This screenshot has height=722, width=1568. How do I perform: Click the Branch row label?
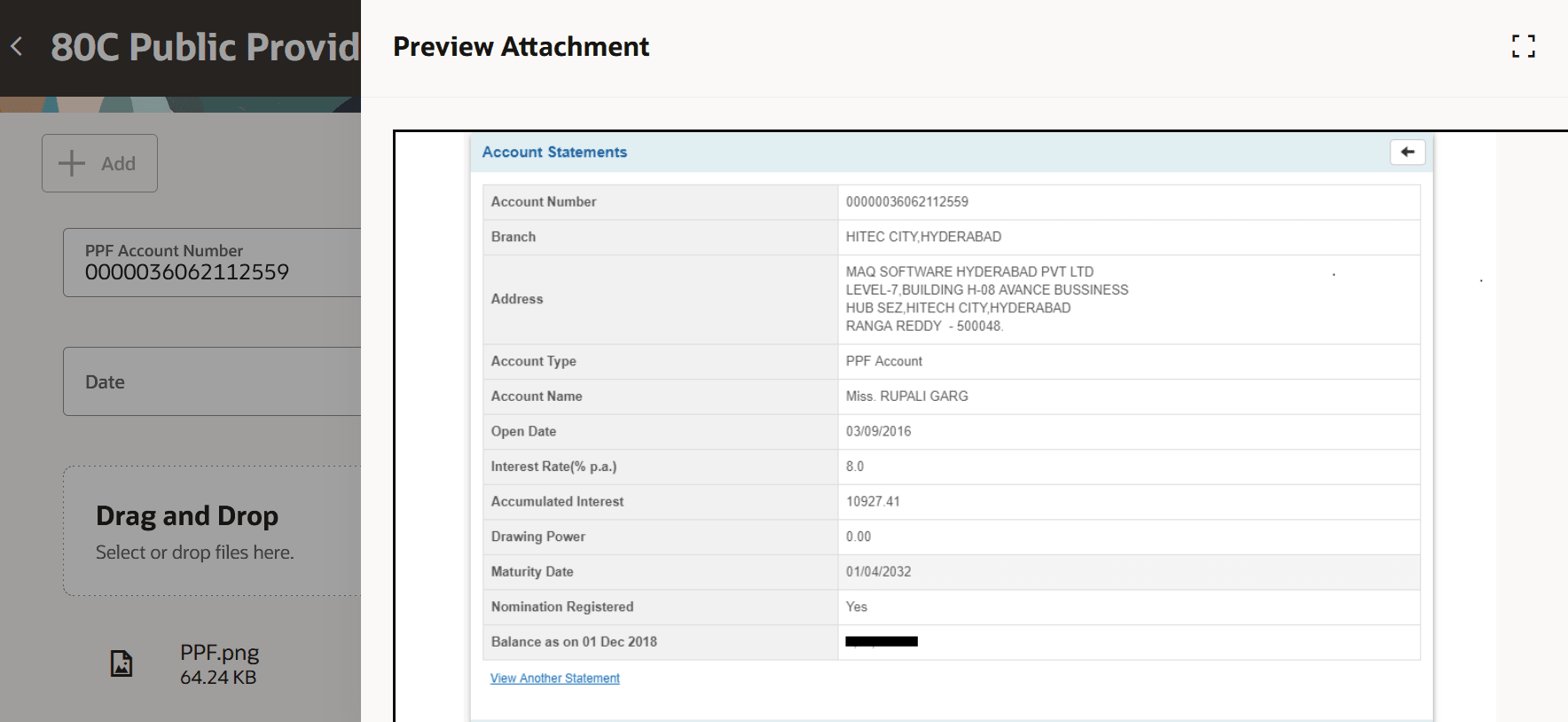coord(513,237)
